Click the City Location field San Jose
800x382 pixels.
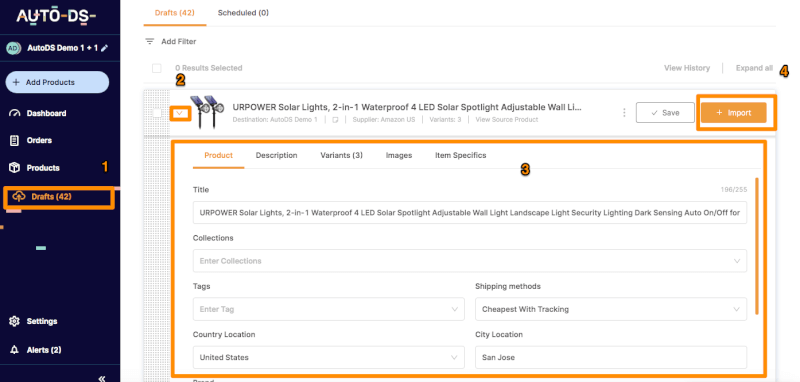click(611, 358)
